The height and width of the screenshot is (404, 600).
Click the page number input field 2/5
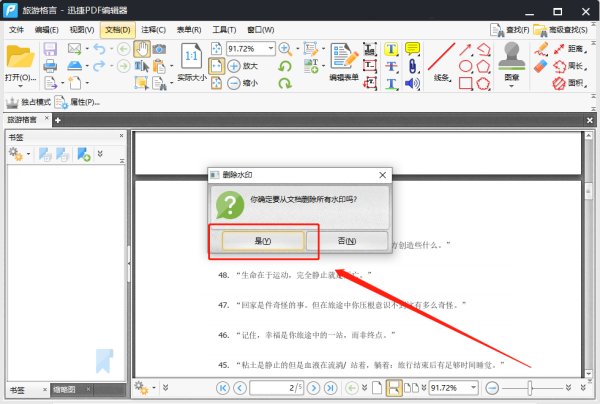coord(277,388)
